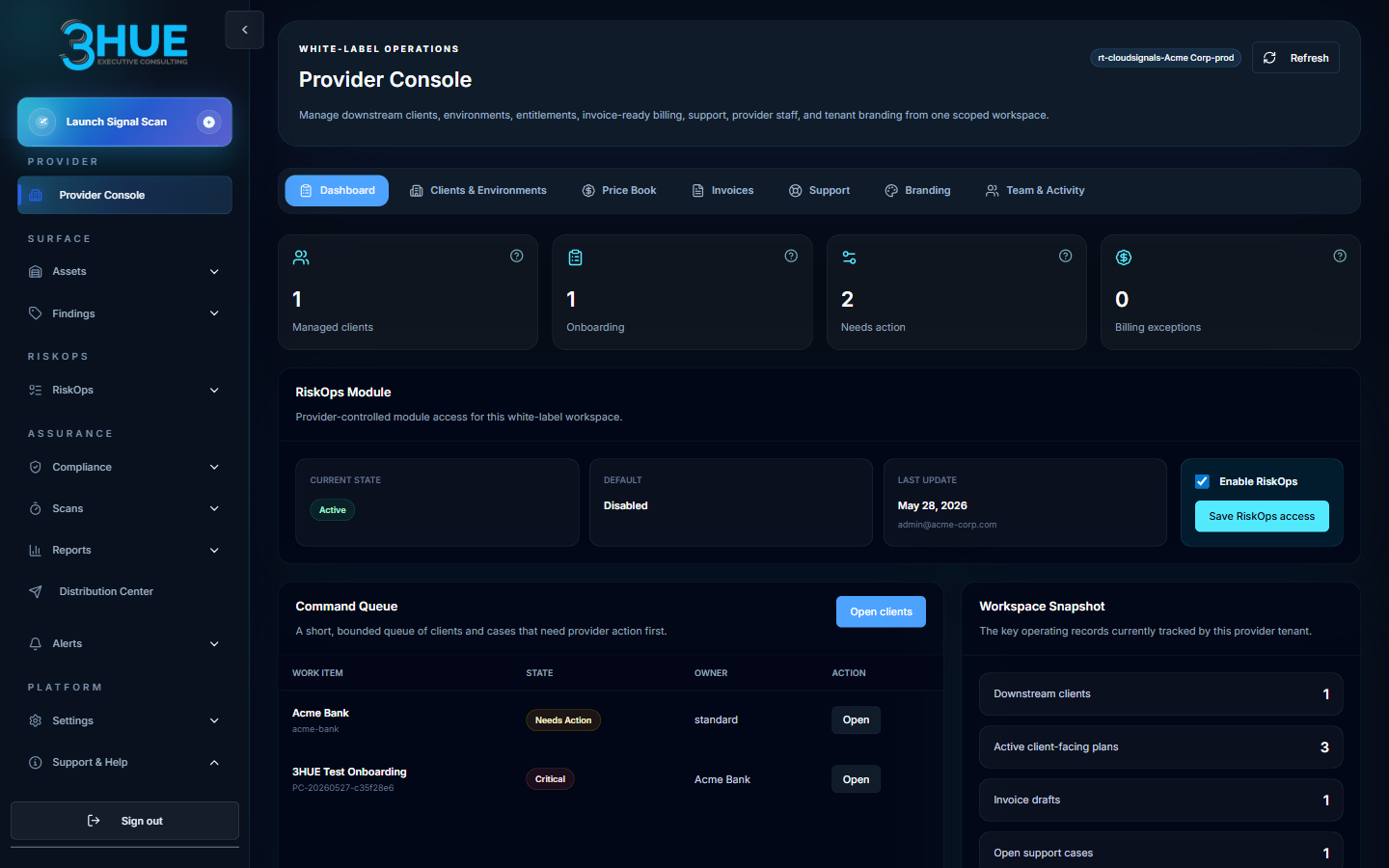1389x868 pixels.
Task: Click the Open clients button
Action: pyautogui.click(x=881, y=611)
